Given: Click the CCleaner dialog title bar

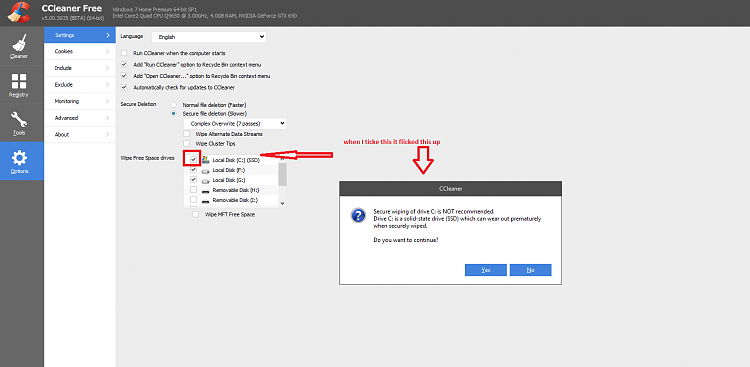Looking at the screenshot, I should point(451,189).
